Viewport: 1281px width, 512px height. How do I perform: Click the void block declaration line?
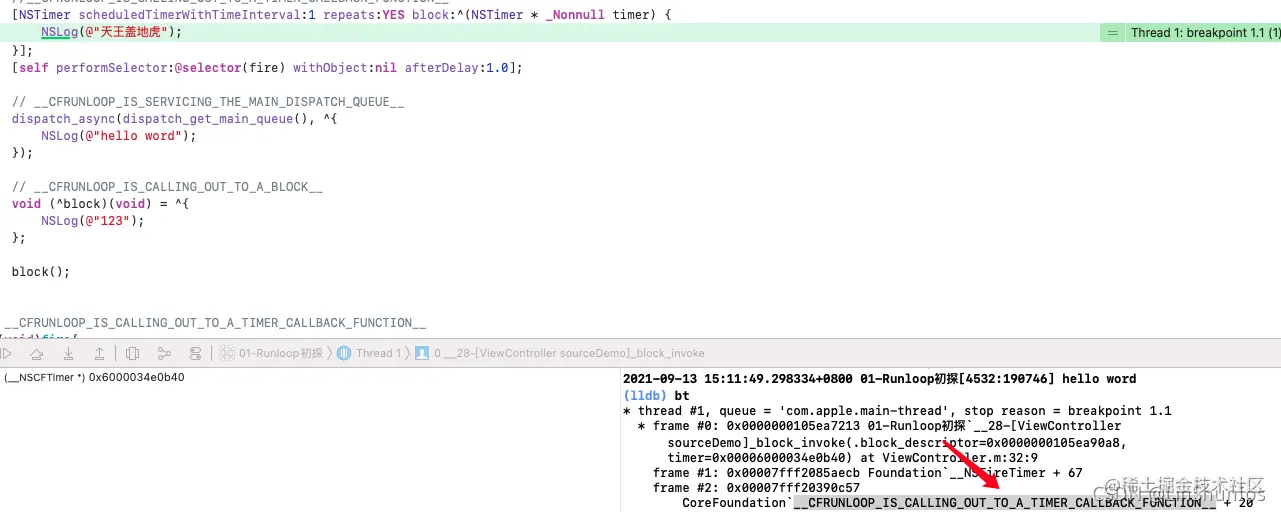[100, 204]
